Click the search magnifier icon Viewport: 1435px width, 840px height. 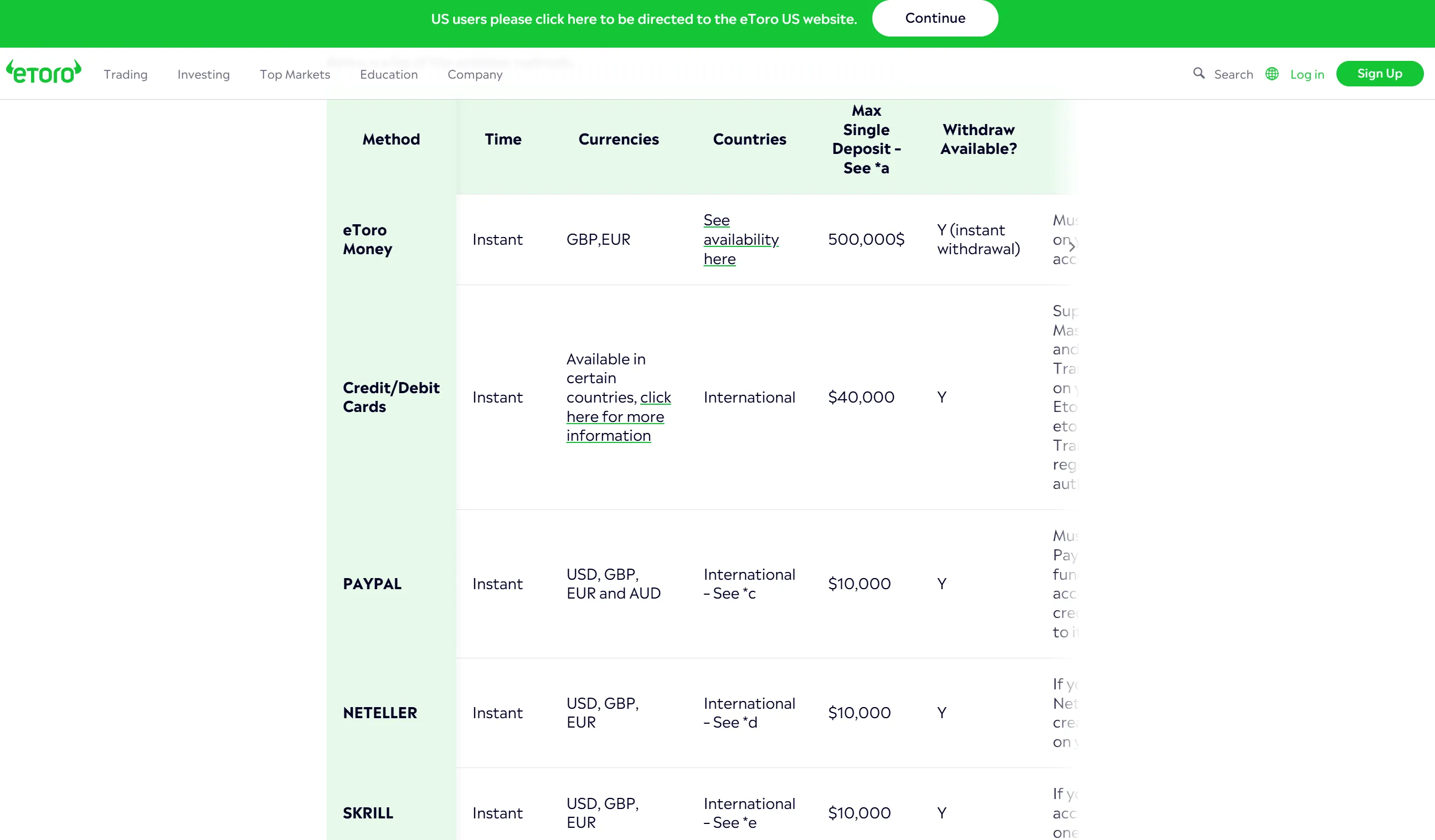(1199, 74)
